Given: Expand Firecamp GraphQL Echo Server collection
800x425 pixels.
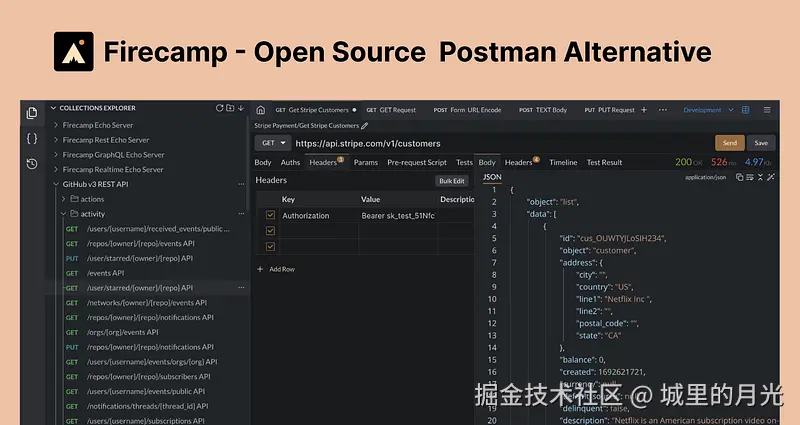Looking at the screenshot, I should coord(56,155).
